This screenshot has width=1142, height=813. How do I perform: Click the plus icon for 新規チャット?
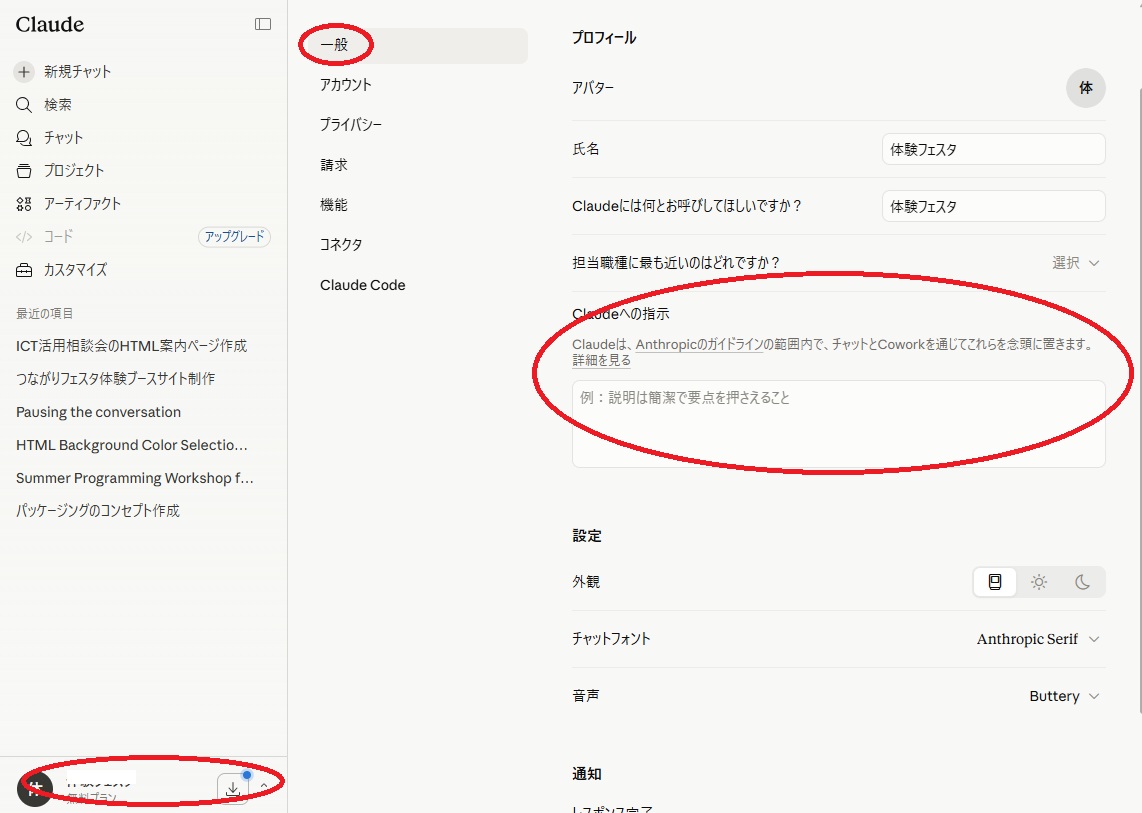(x=24, y=71)
